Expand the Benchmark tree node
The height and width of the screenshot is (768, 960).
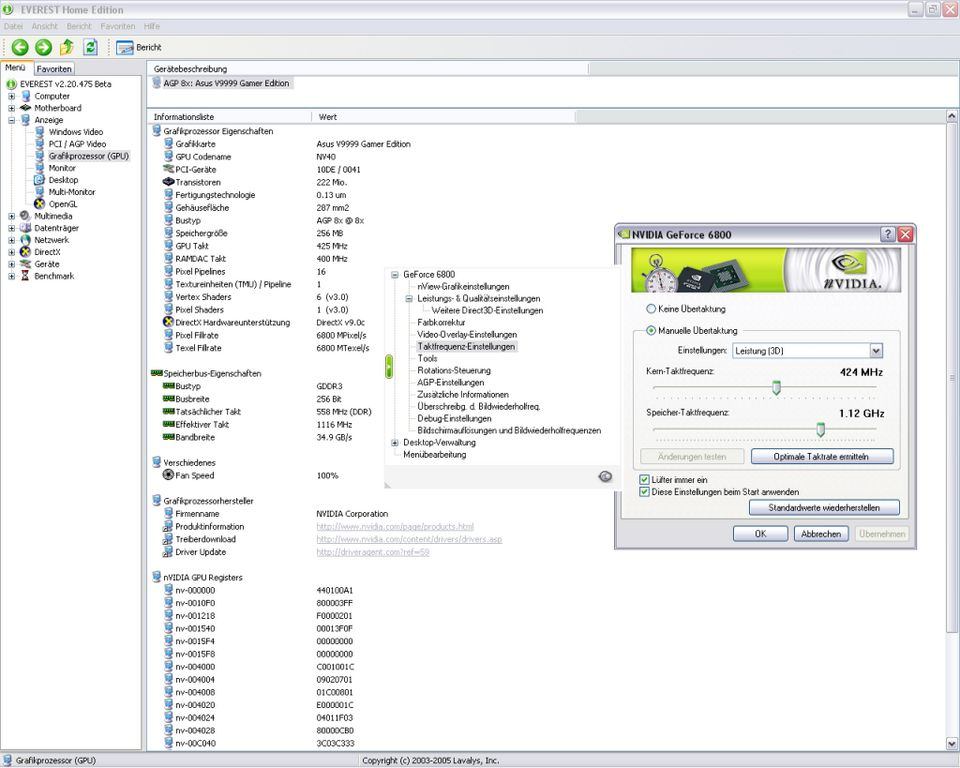(12, 276)
